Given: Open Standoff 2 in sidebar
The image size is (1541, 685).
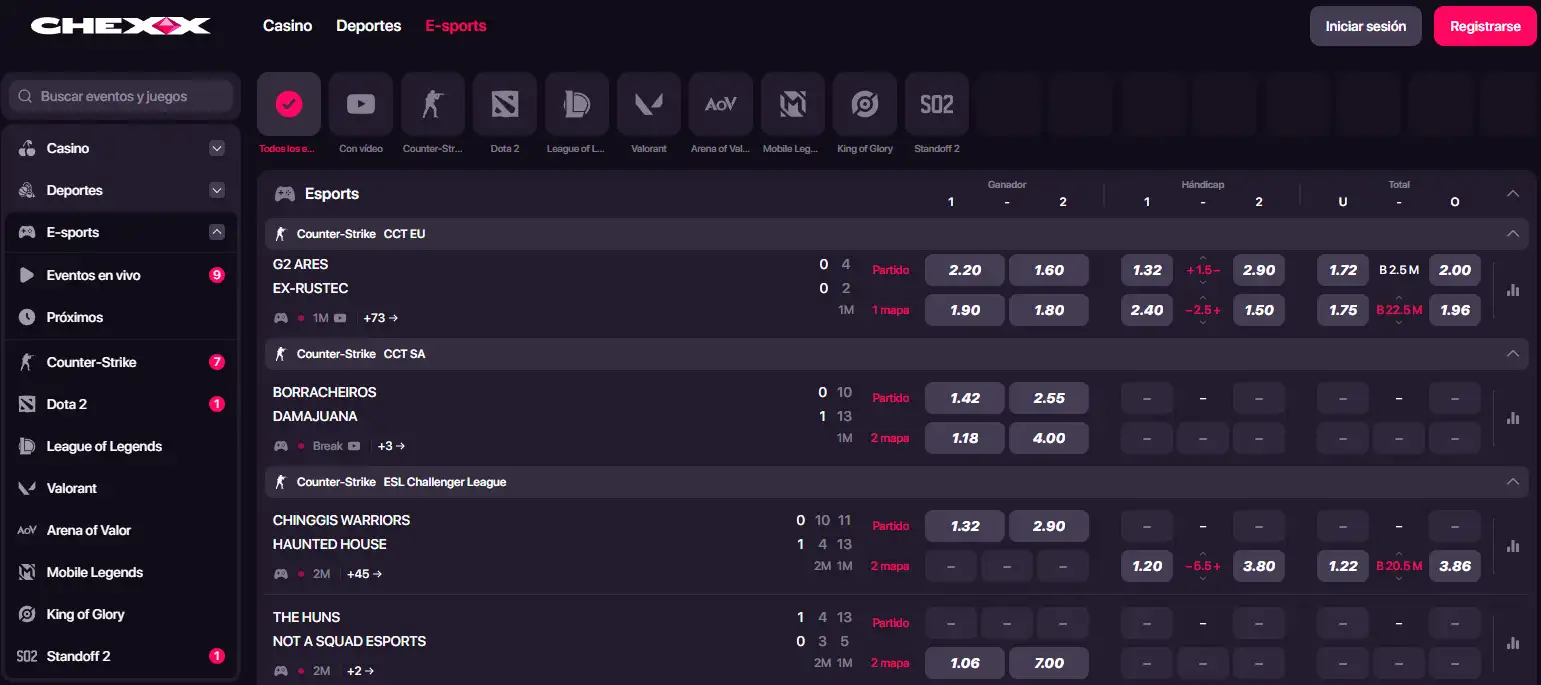Looking at the screenshot, I should tap(121, 656).
